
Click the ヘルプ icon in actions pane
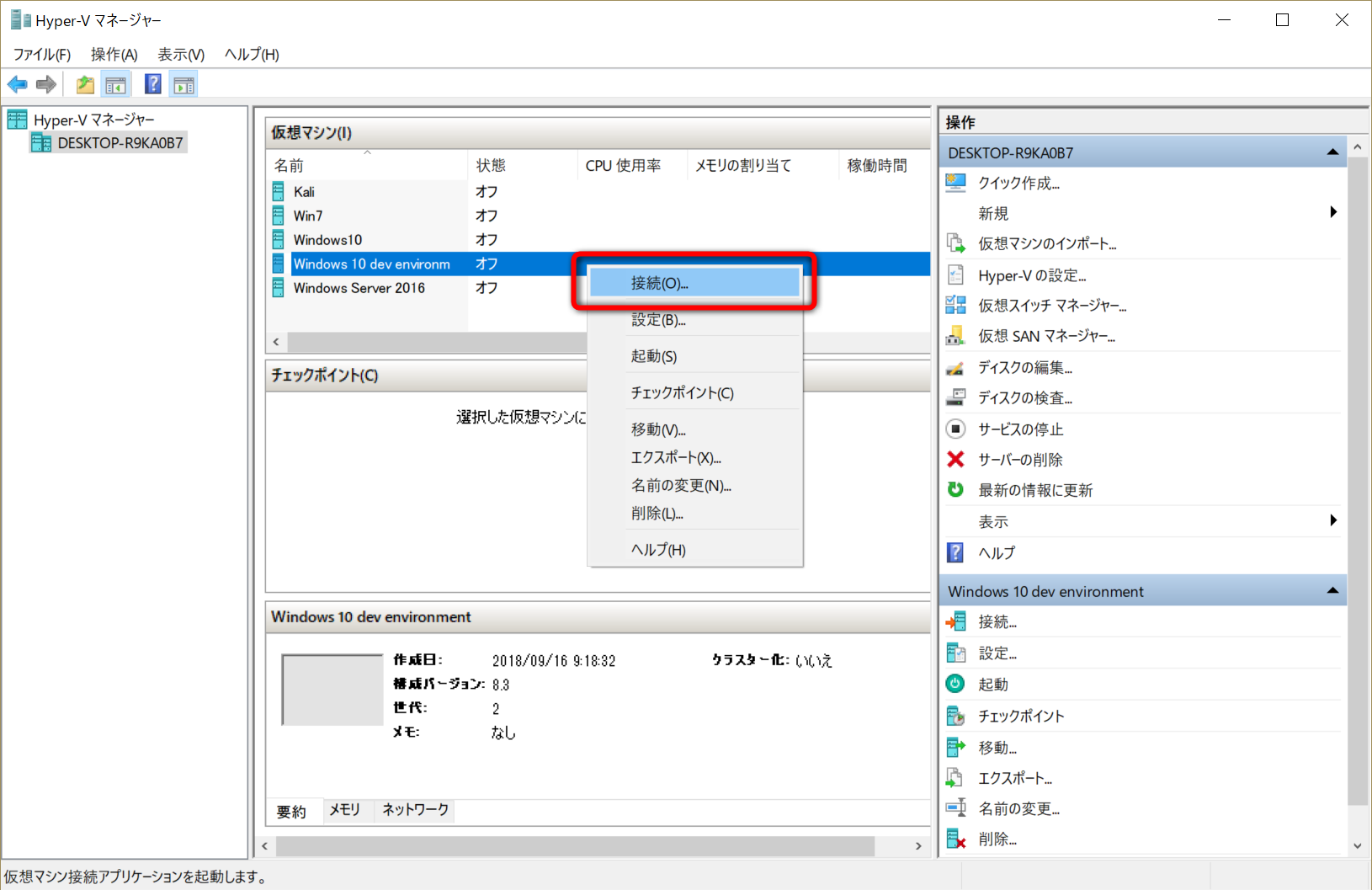955,552
